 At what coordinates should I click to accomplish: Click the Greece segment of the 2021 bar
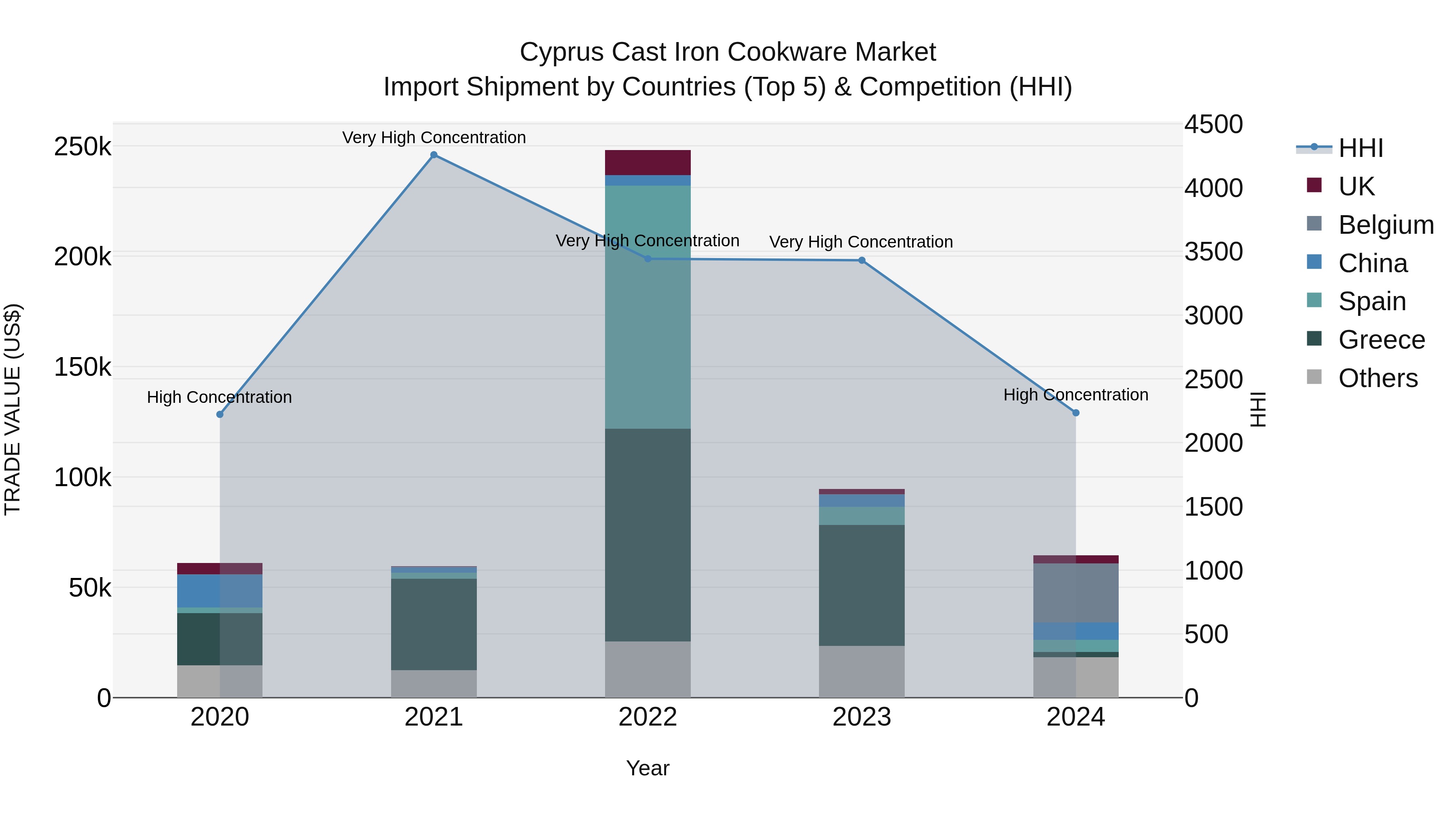click(x=434, y=624)
